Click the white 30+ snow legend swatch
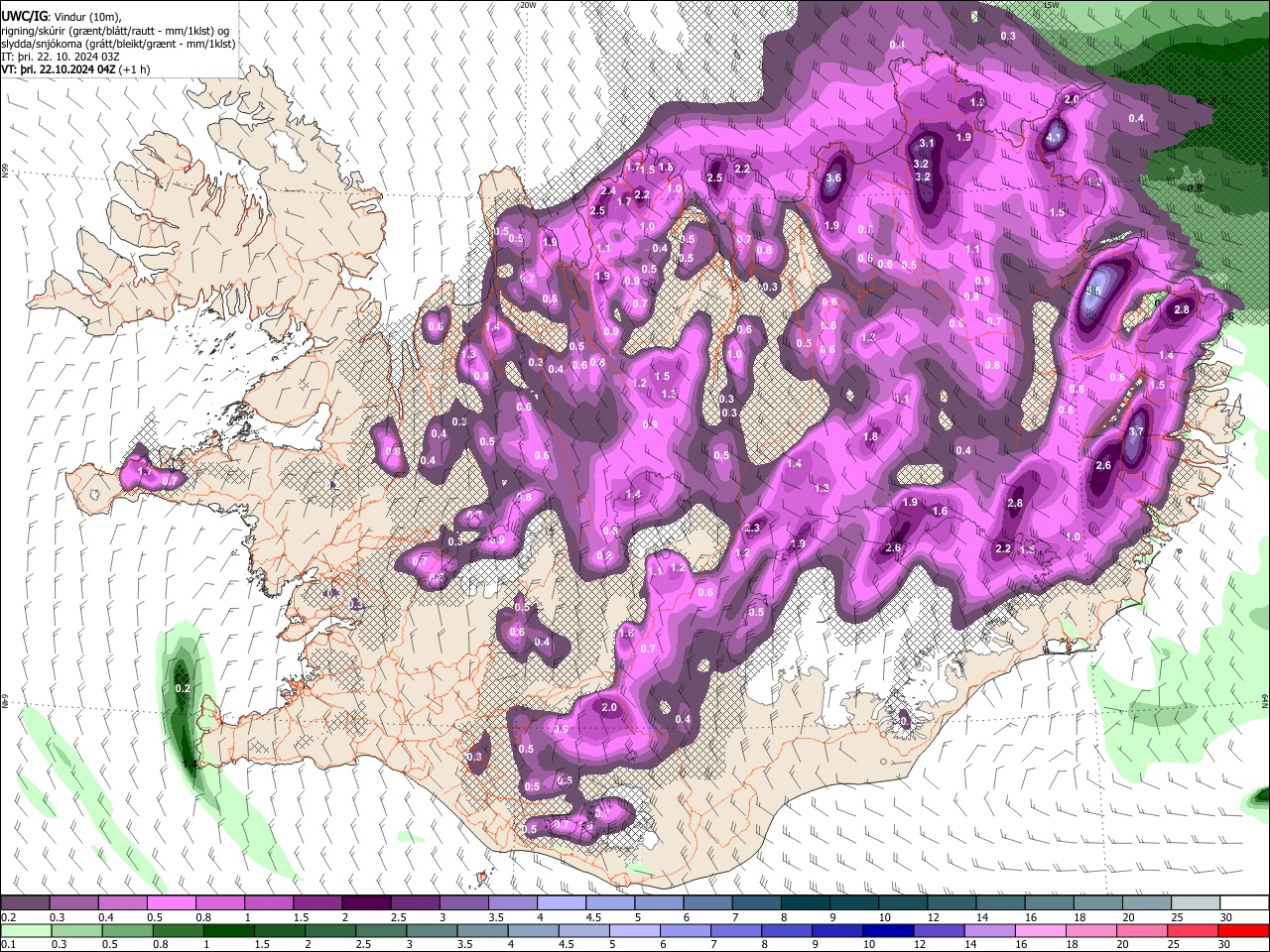Viewport: 1270px width, 952px height. pos(1244,903)
